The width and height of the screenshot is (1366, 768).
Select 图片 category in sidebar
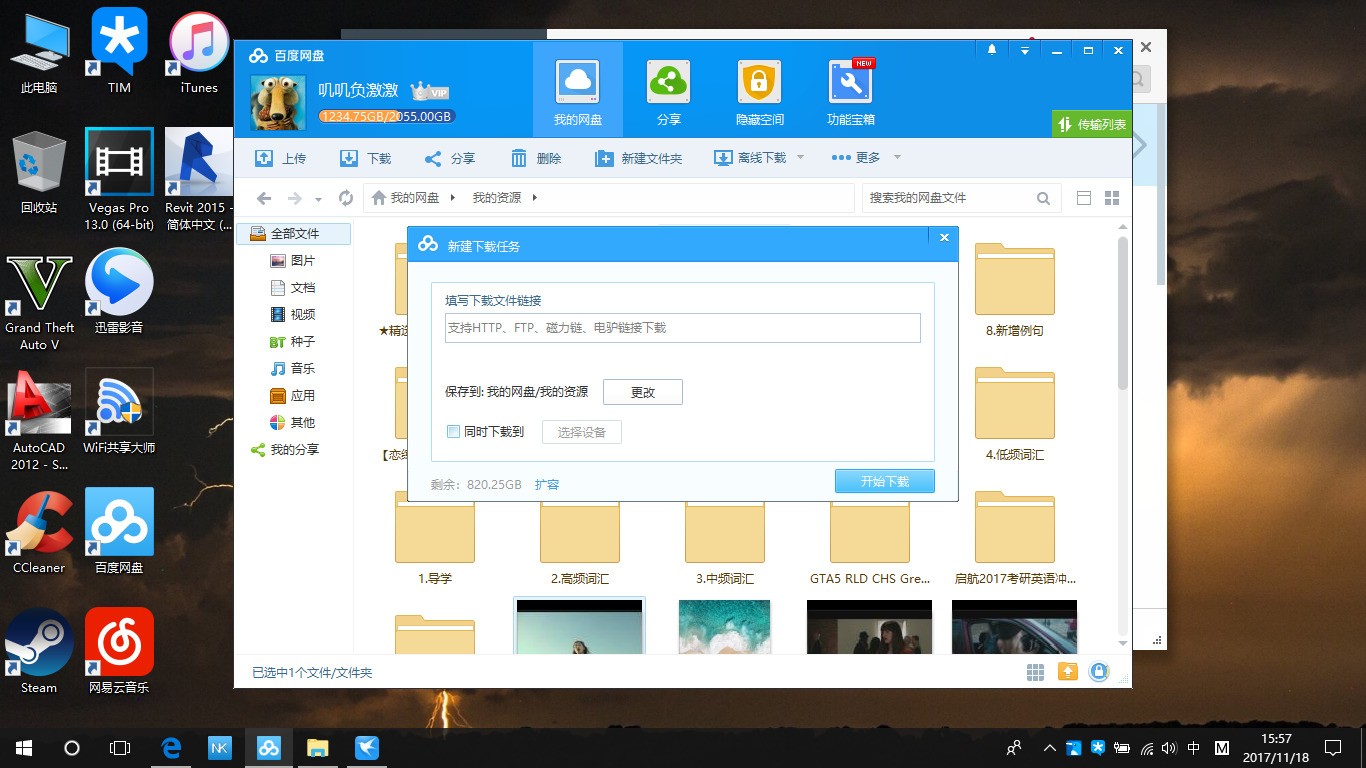[x=294, y=261]
